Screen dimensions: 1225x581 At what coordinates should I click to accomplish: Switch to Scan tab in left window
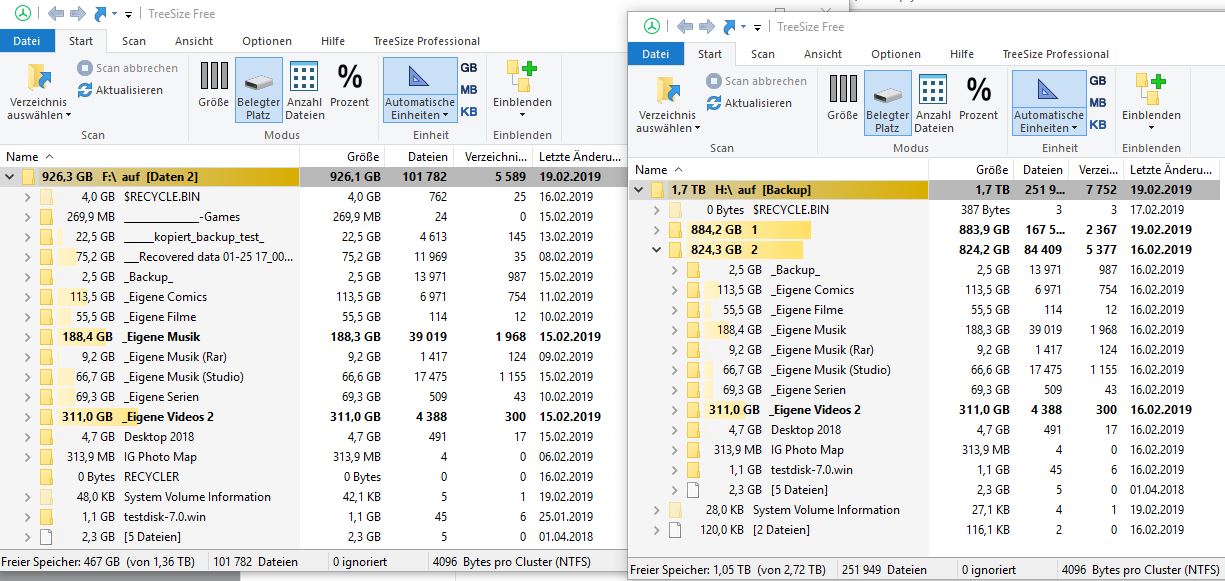(x=134, y=41)
